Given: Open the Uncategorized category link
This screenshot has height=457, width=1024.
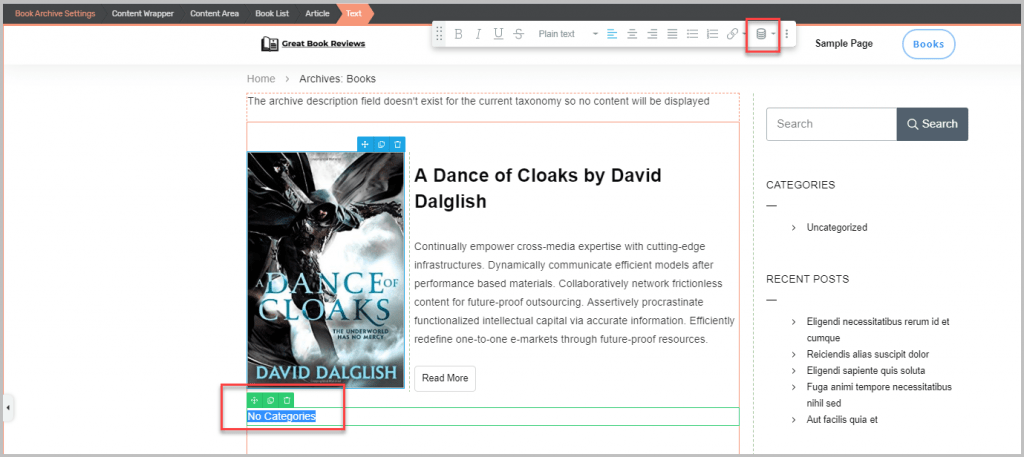Looking at the screenshot, I should [837, 228].
